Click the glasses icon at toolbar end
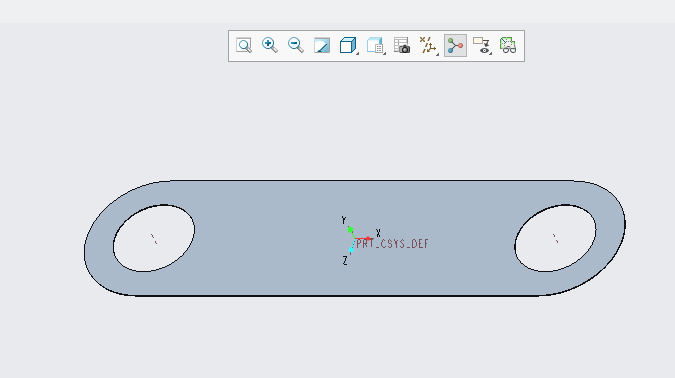Screen dimensions: 675x378 click(x=508, y=46)
